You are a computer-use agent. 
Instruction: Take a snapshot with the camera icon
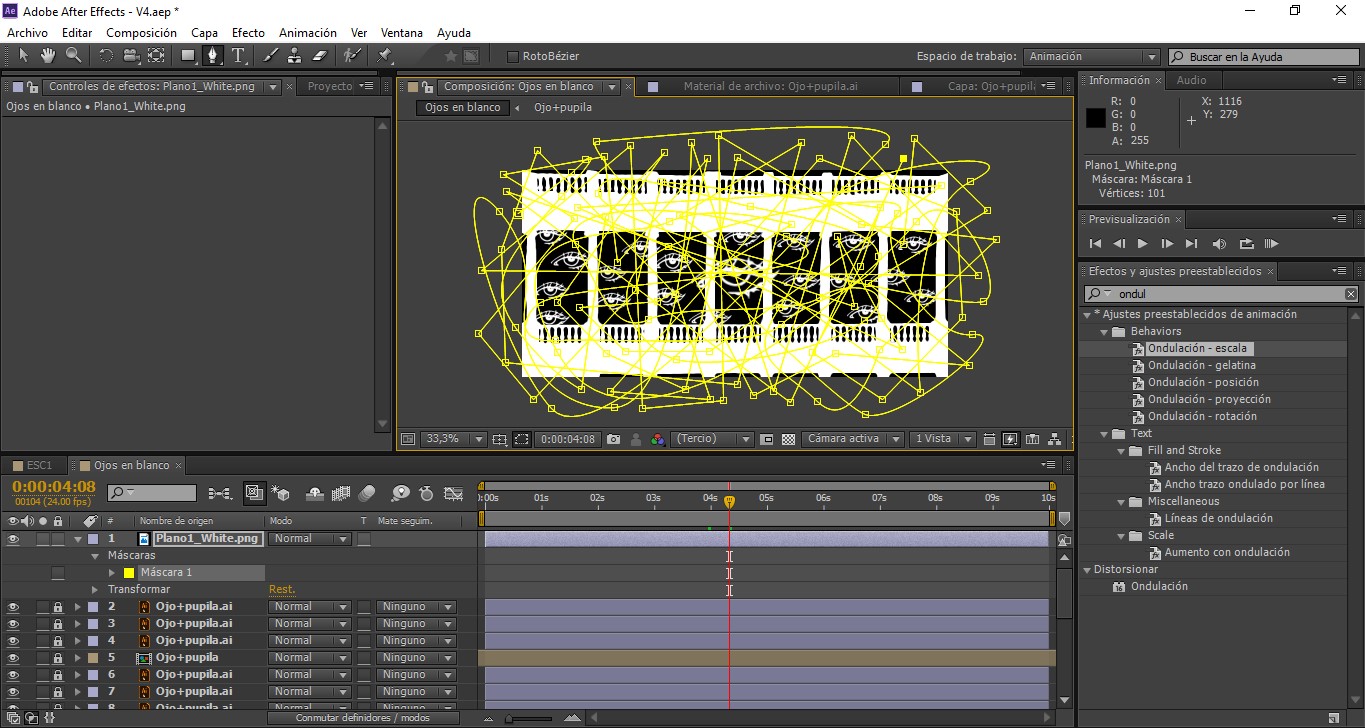point(613,439)
